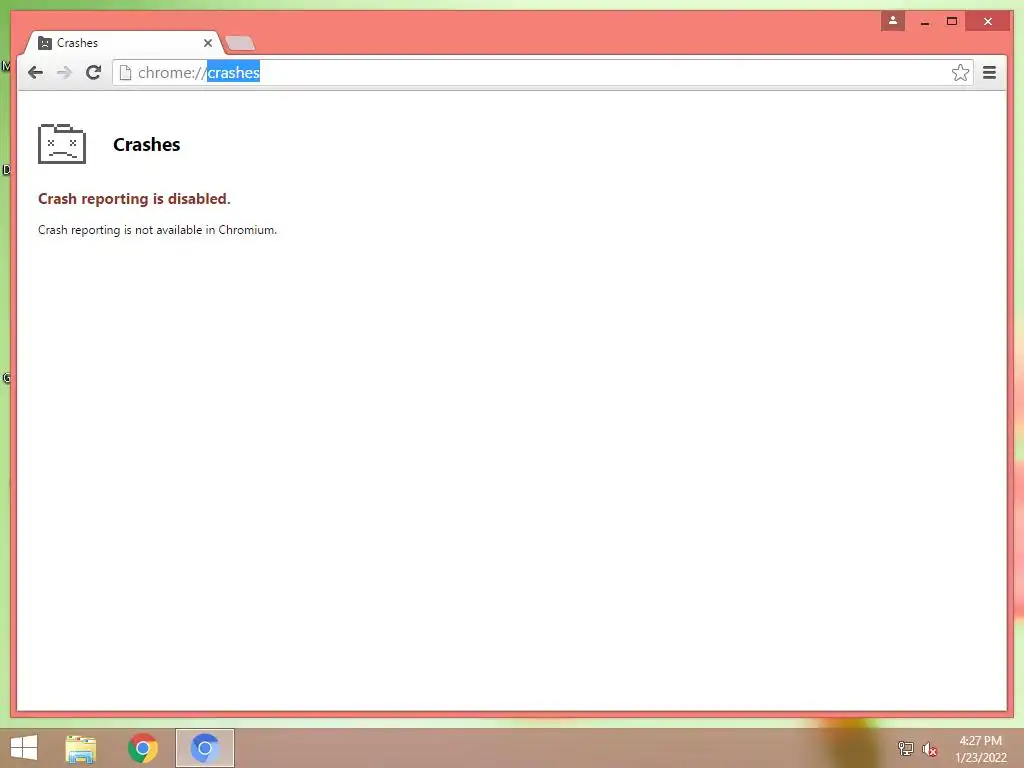Open the clock showing 4:27 PM
Screen dimensions: 1024x768
pyautogui.click(x=980, y=749)
